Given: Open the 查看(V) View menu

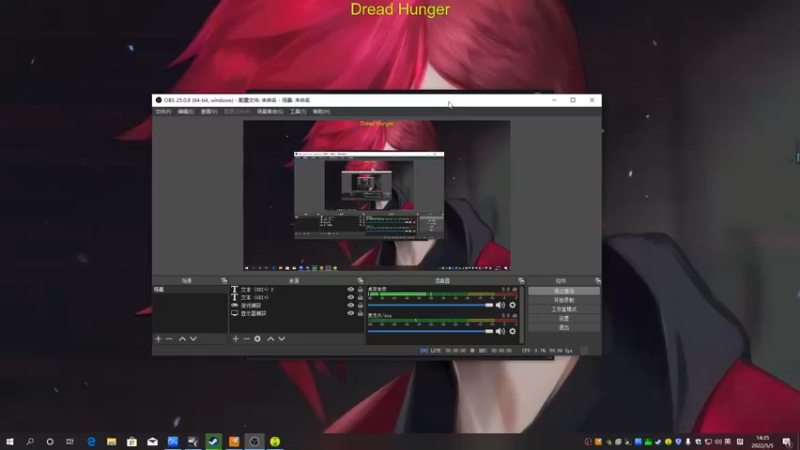Looking at the screenshot, I should (209, 111).
